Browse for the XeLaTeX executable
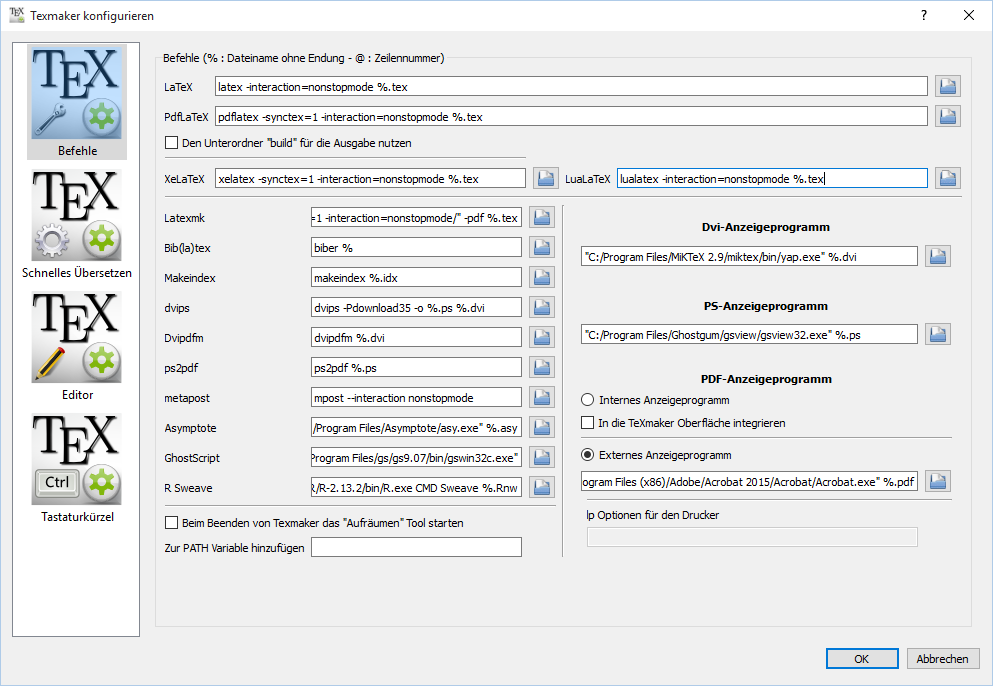This screenshot has width=993, height=686. point(545,179)
